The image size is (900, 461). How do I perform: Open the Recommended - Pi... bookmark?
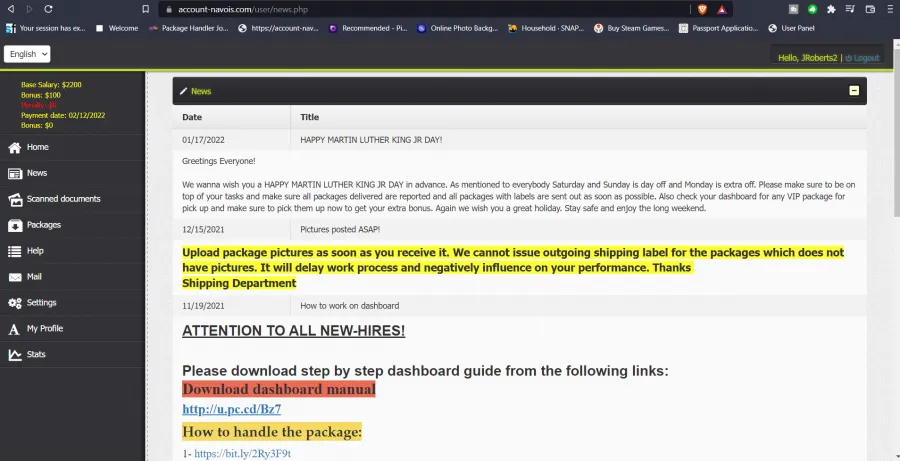(x=368, y=28)
